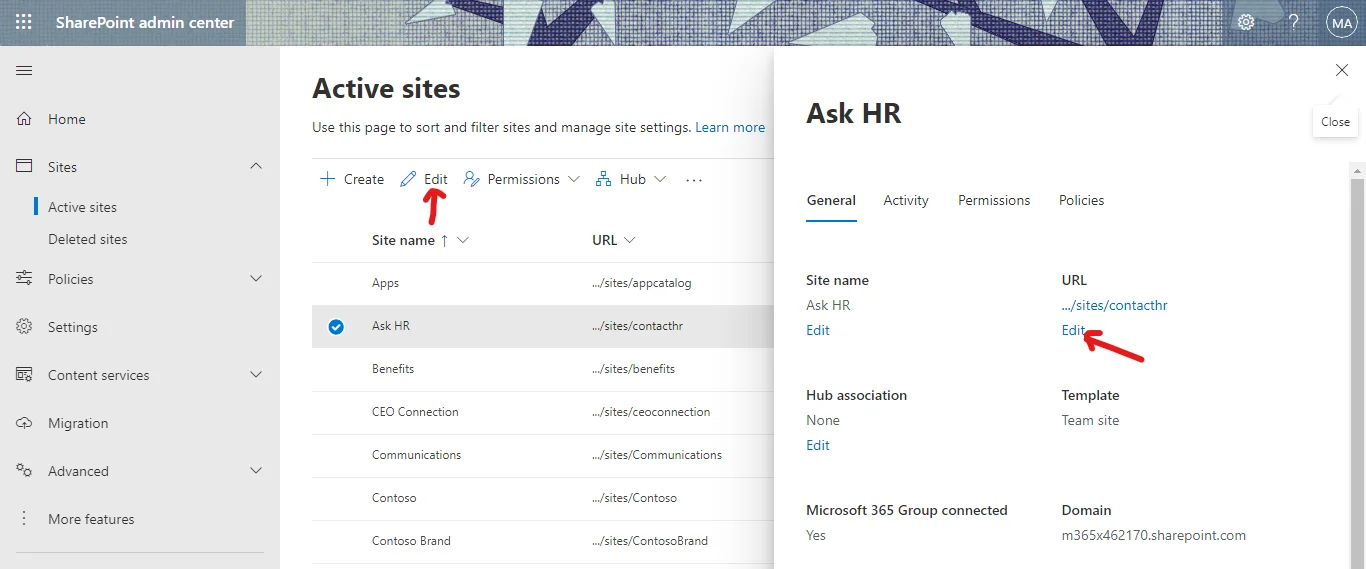Viewport: 1366px width, 569px height.
Task: Switch to the Policies tab in panel
Action: click(1082, 200)
